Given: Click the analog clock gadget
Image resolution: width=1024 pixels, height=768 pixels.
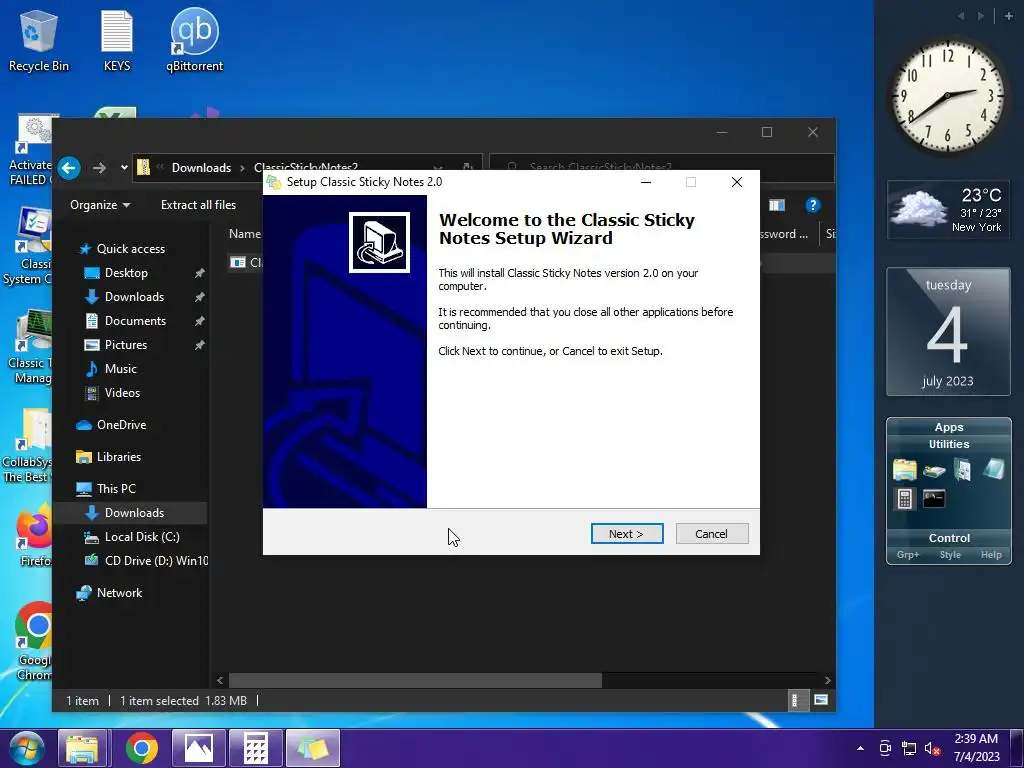Looking at the screenshot, I should pyautogui.click(x=948, y=95).
